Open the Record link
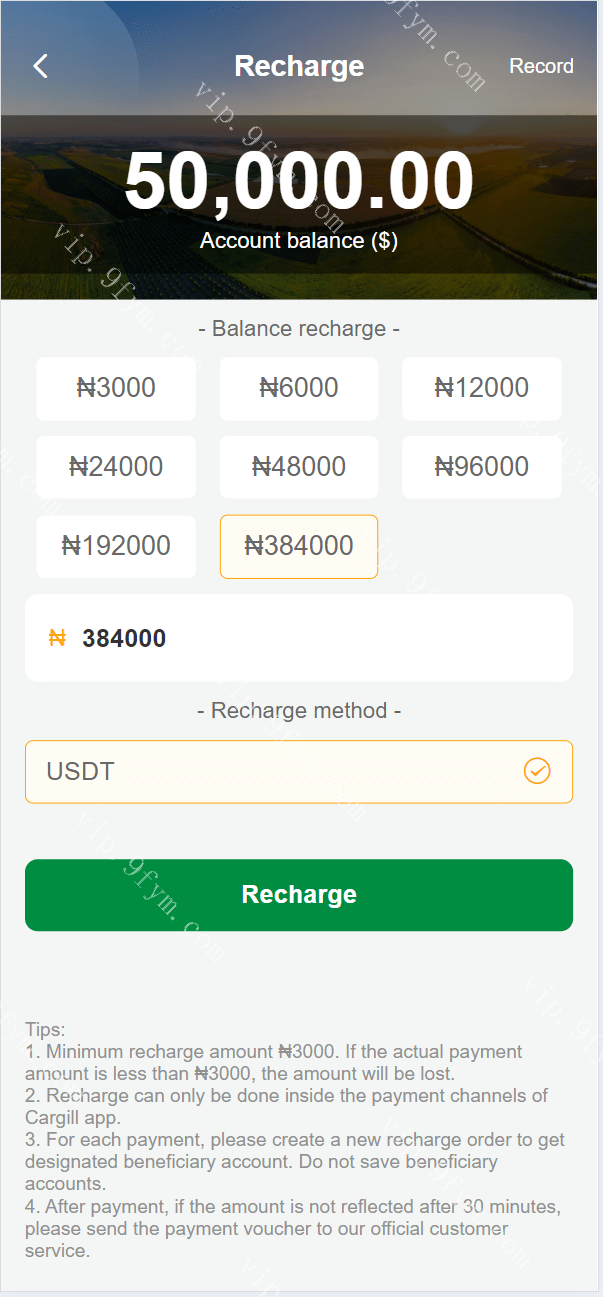Viewport: 603px width, 1297px height. pyautogui.click(x=541, y=66)
